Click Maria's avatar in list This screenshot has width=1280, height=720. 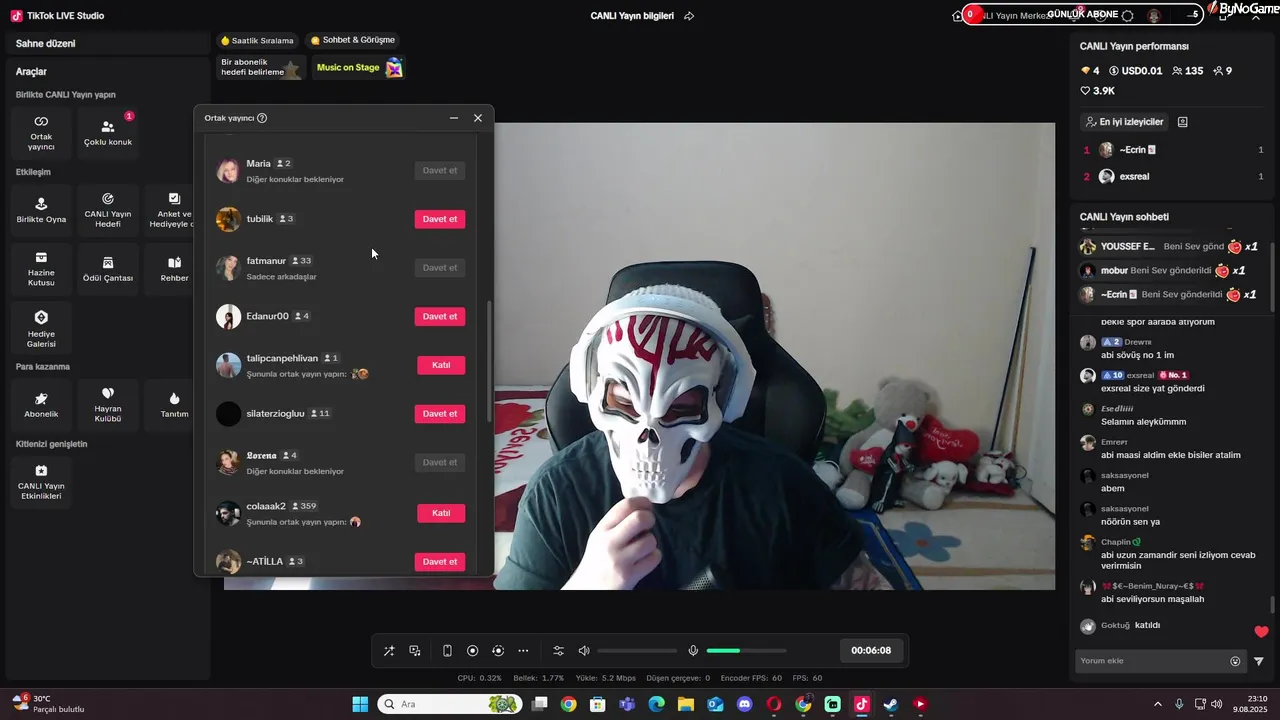(x=228, y=170)
